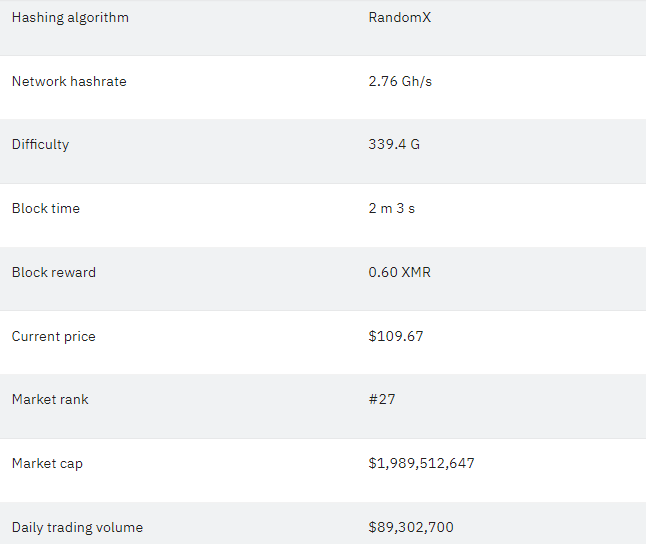646x544 pixels.
Task: Click the Block reward label
Action: (x=54, y=272)
